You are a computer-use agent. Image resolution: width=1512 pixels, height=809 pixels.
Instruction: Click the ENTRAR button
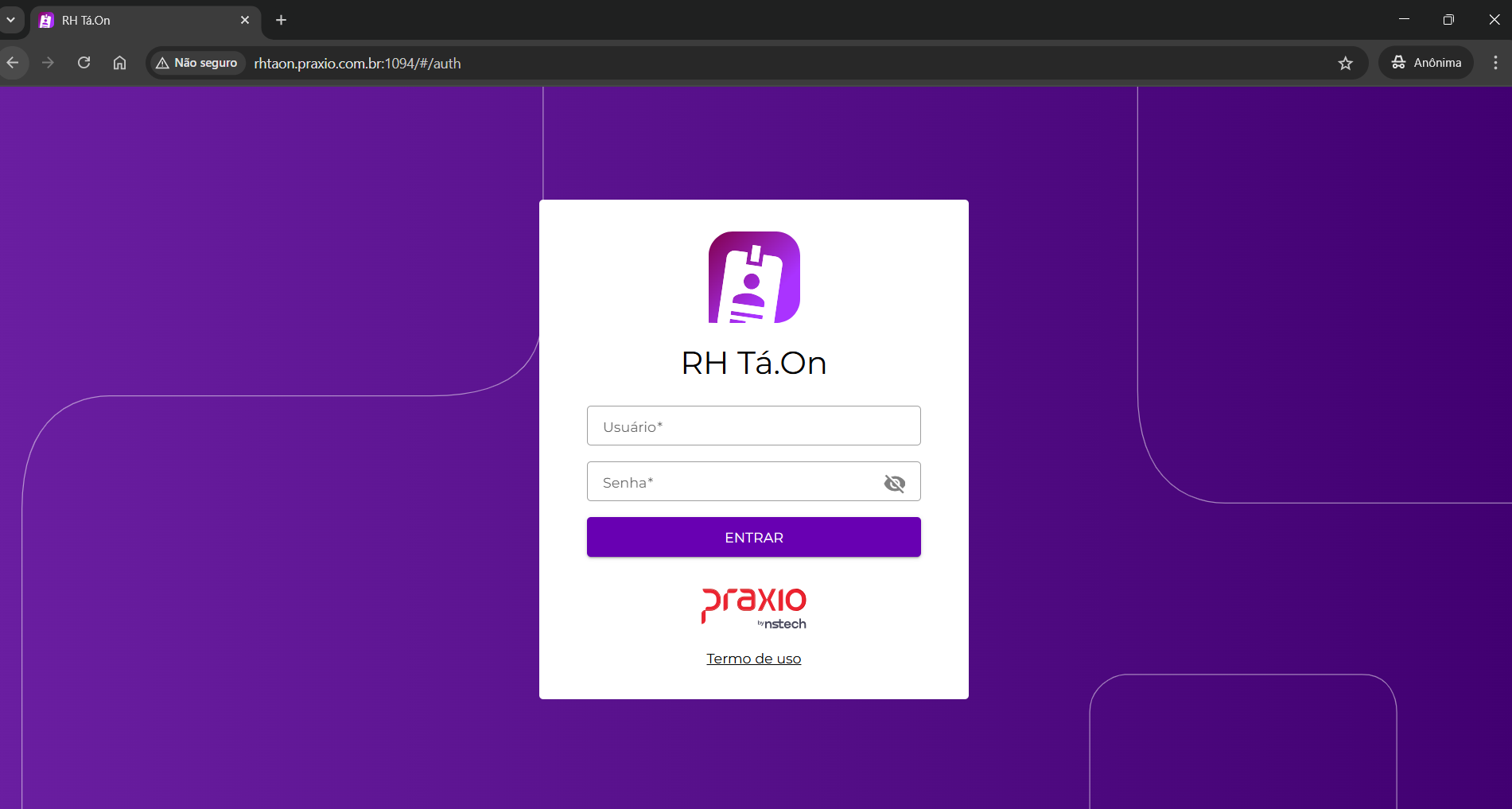pos(753,537)
